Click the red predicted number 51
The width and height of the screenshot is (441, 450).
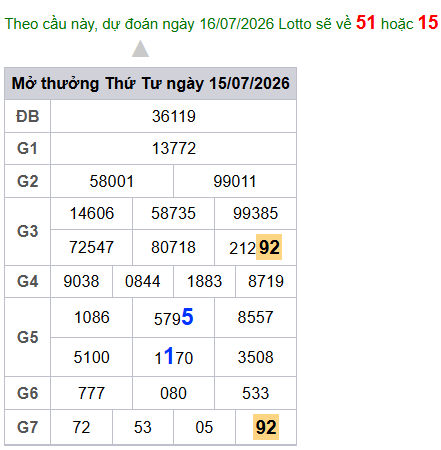pyautogui.click(x=365, y=23)
